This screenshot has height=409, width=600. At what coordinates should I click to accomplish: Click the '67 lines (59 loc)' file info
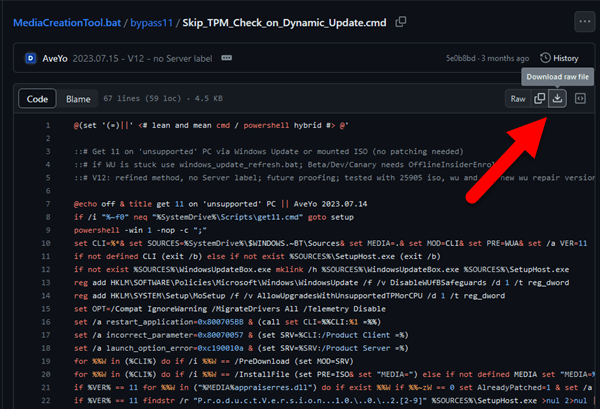coord(163,98)
